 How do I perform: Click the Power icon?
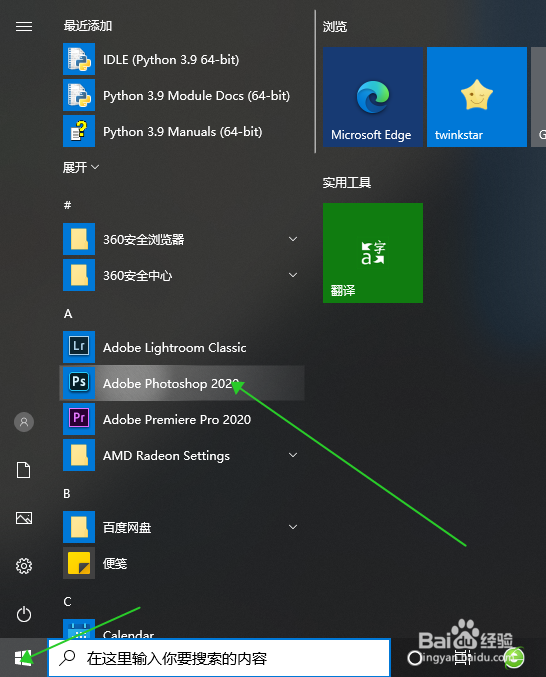coord(24,614)
